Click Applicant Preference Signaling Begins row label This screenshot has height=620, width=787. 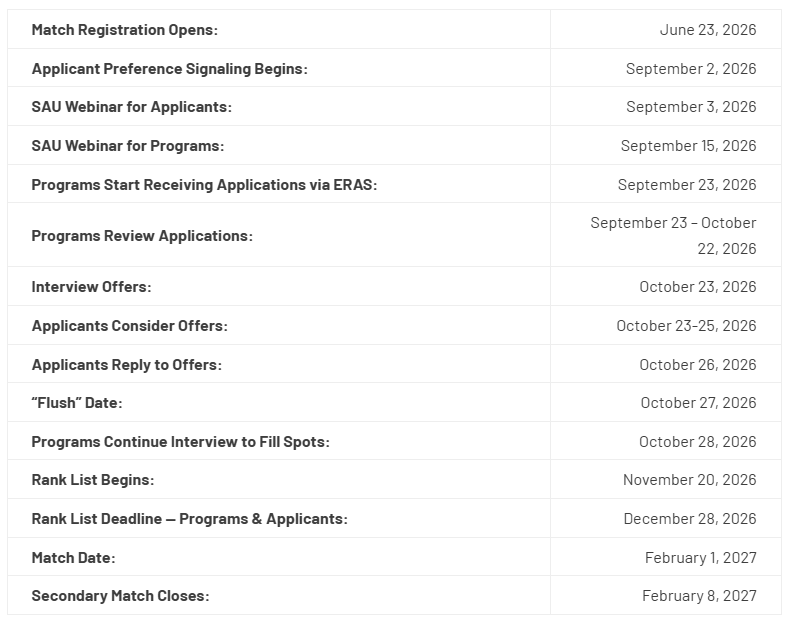click(x=170, y=69)
